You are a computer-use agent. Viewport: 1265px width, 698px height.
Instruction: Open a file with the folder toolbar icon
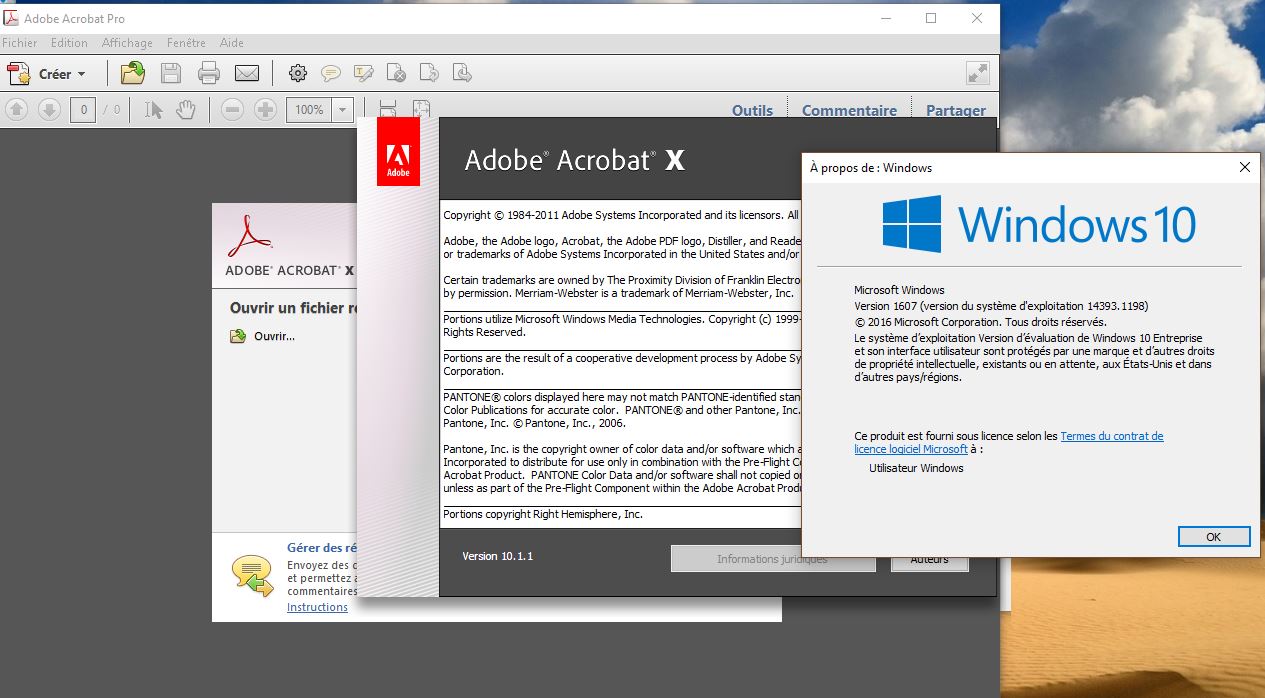132,73
